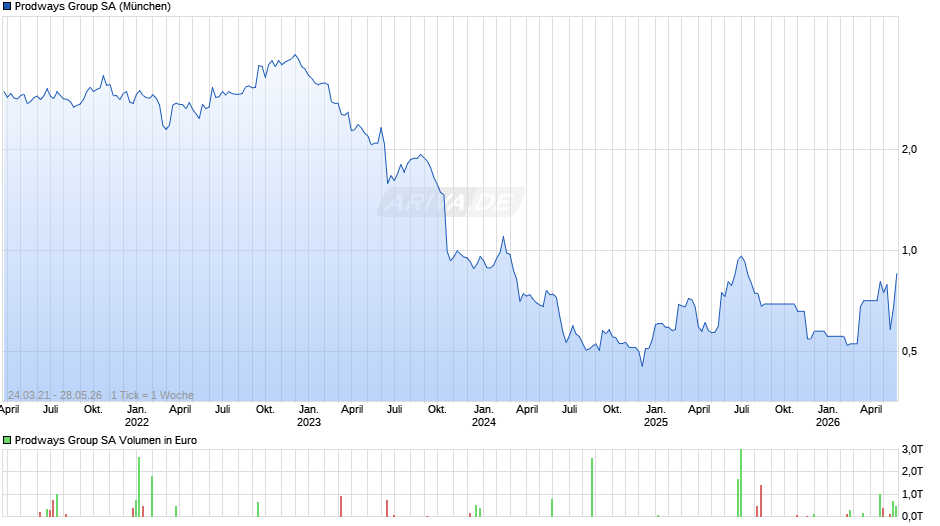
Task: Click the last data point on the price line
Action: click(x=897, y=274)
